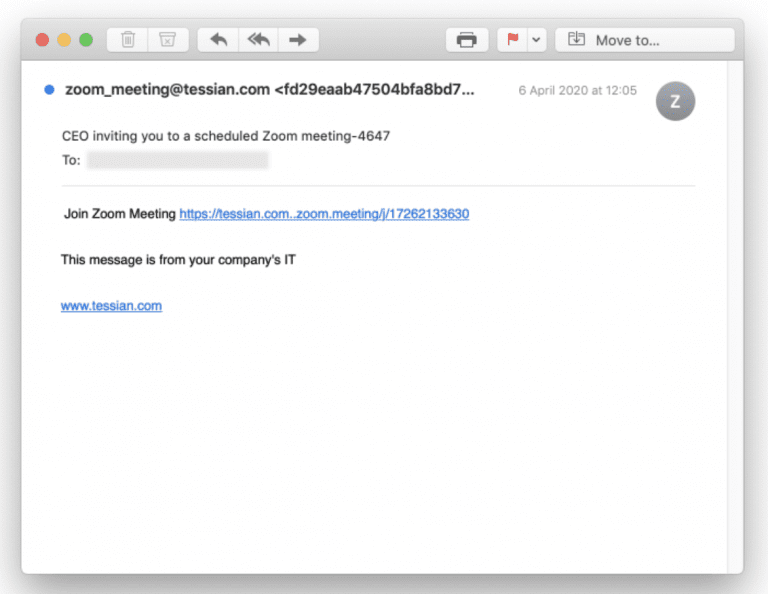Select the subject line about Zoom meeting-4647
This screenshot has width=768, height=594.
[x=226, y=136]
